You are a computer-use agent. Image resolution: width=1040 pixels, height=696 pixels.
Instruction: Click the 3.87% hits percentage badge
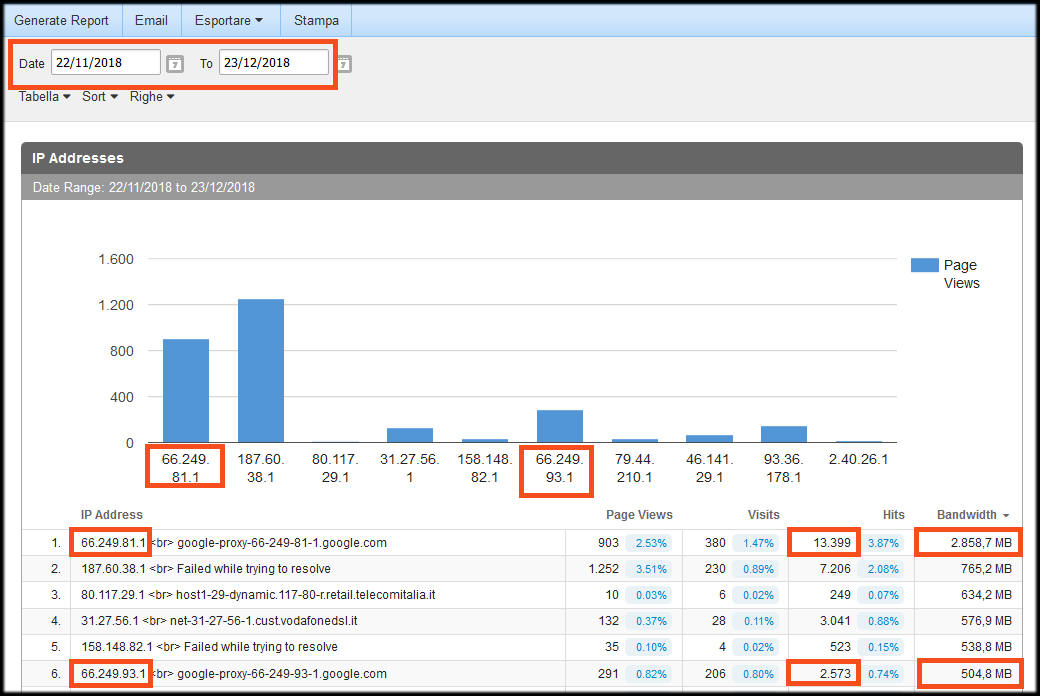tap(883, 543)
